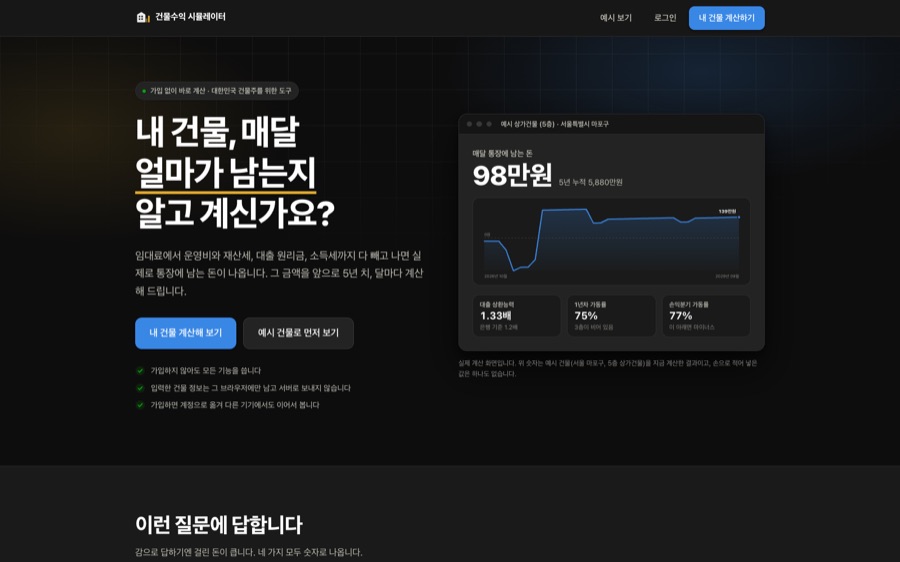Click the window-control dots in the preview card title bar
This screenshot has width=900, height=562.
pyautogui.click(x=479, y=124)
